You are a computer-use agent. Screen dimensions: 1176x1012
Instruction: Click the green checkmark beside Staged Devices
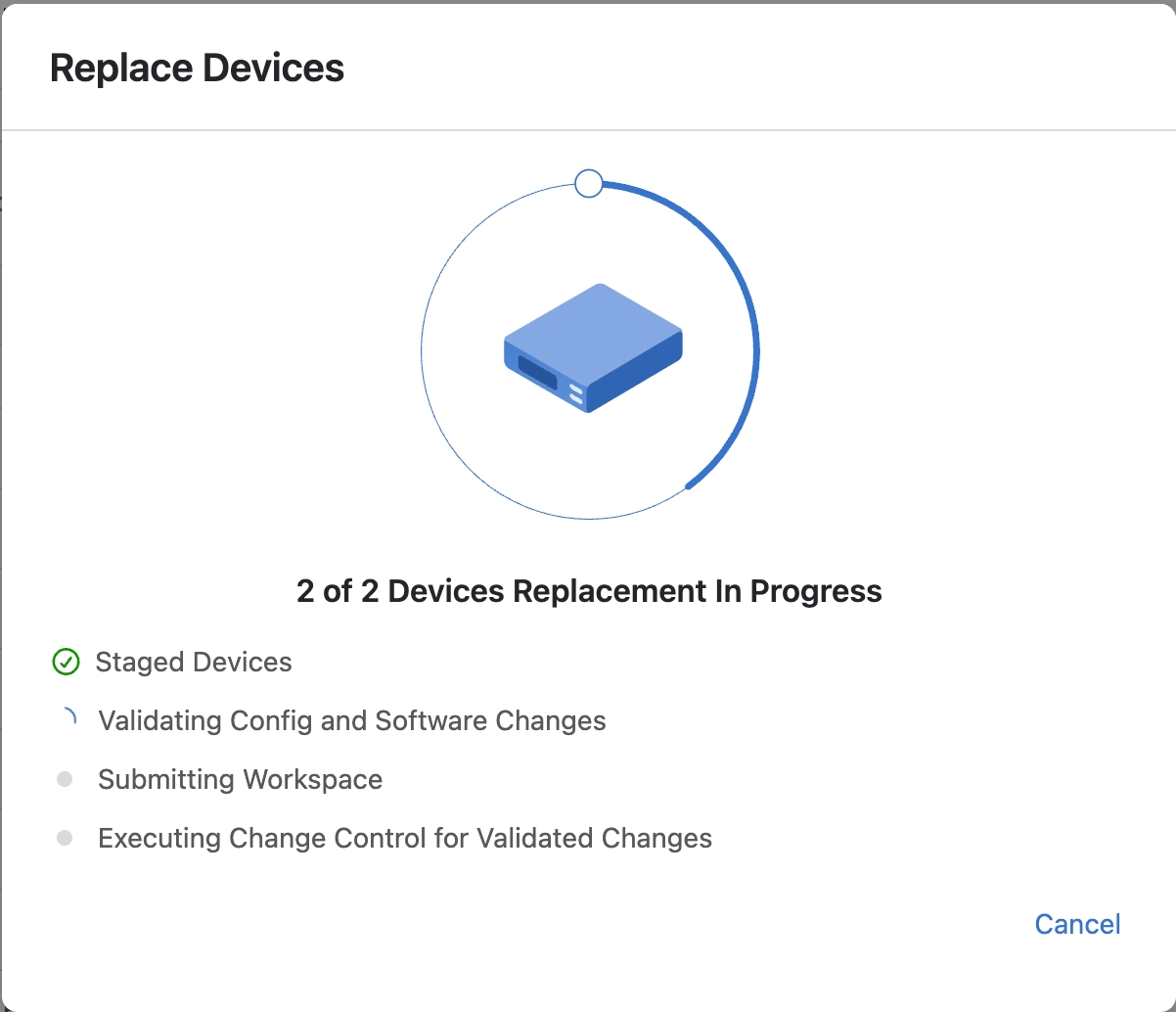click(x=65, y=663)
